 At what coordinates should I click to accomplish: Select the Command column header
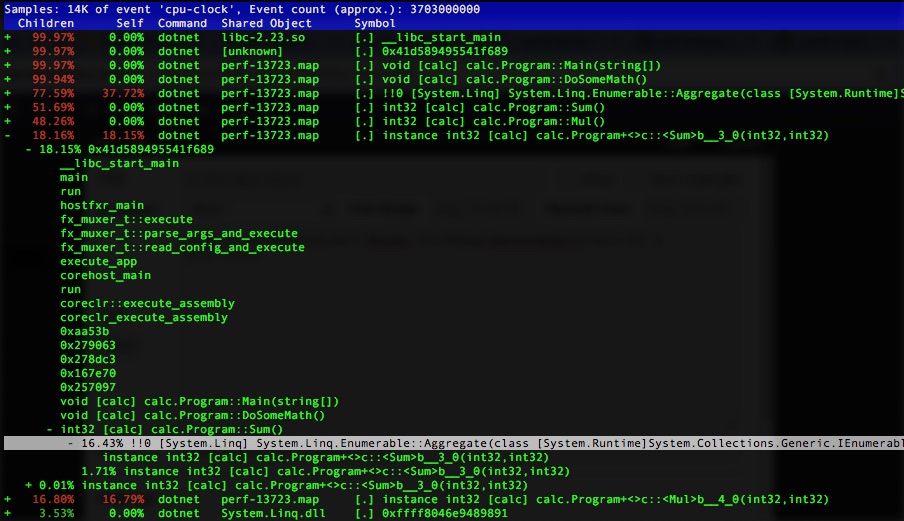[x=182, y=23]
